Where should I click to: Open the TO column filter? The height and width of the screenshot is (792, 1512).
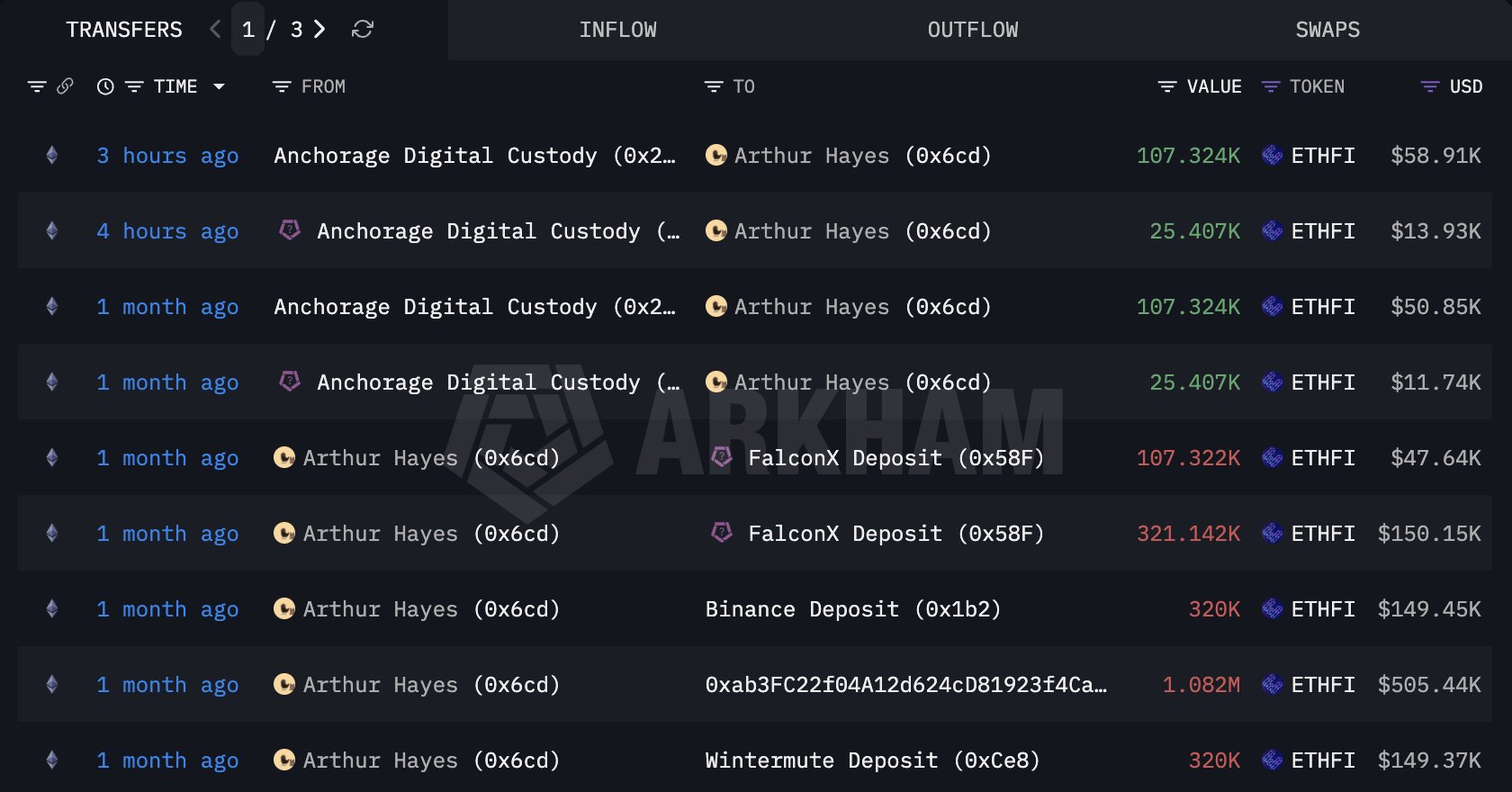(x=714, y=86)
